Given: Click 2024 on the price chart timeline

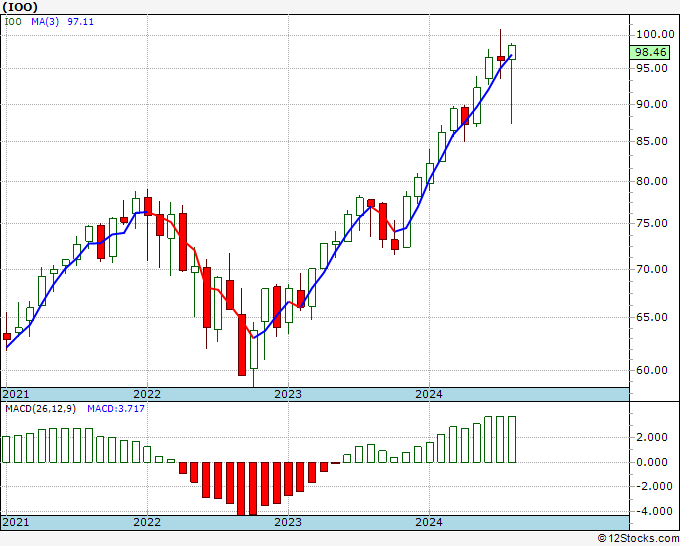Looking at the screenshot, I should click(x=429, y=394).
